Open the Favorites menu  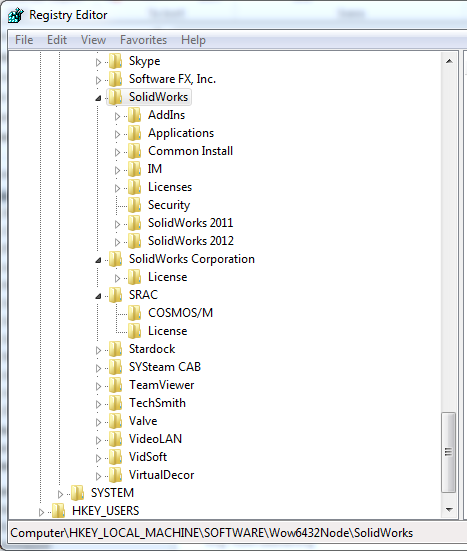(143, 40)
